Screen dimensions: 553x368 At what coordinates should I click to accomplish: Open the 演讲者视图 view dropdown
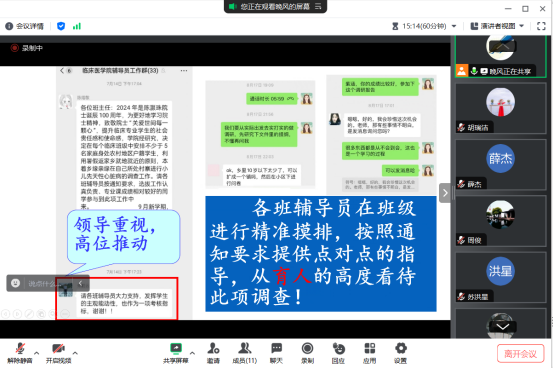click(497, 26)
